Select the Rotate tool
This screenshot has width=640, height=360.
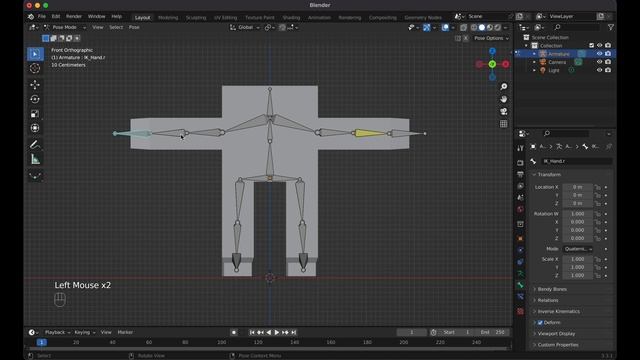click(35, 99)
